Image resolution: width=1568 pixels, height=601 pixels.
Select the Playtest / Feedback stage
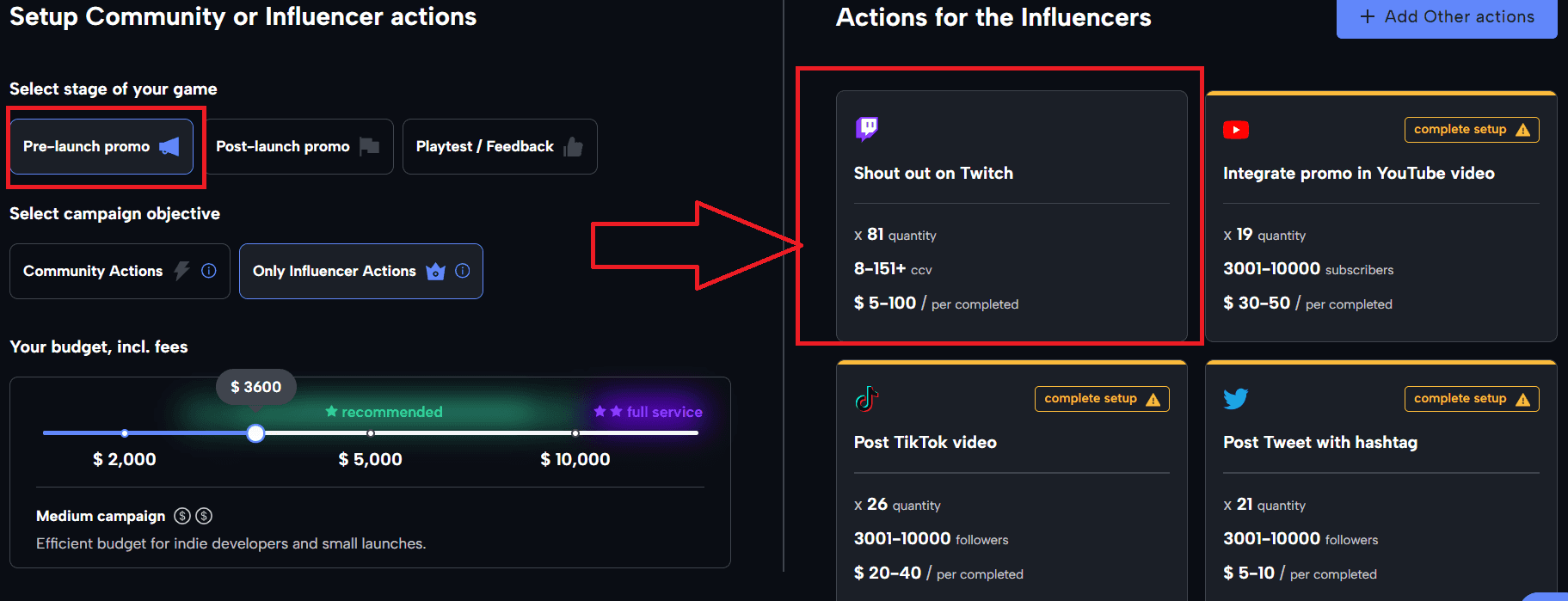tap(500, 147)
